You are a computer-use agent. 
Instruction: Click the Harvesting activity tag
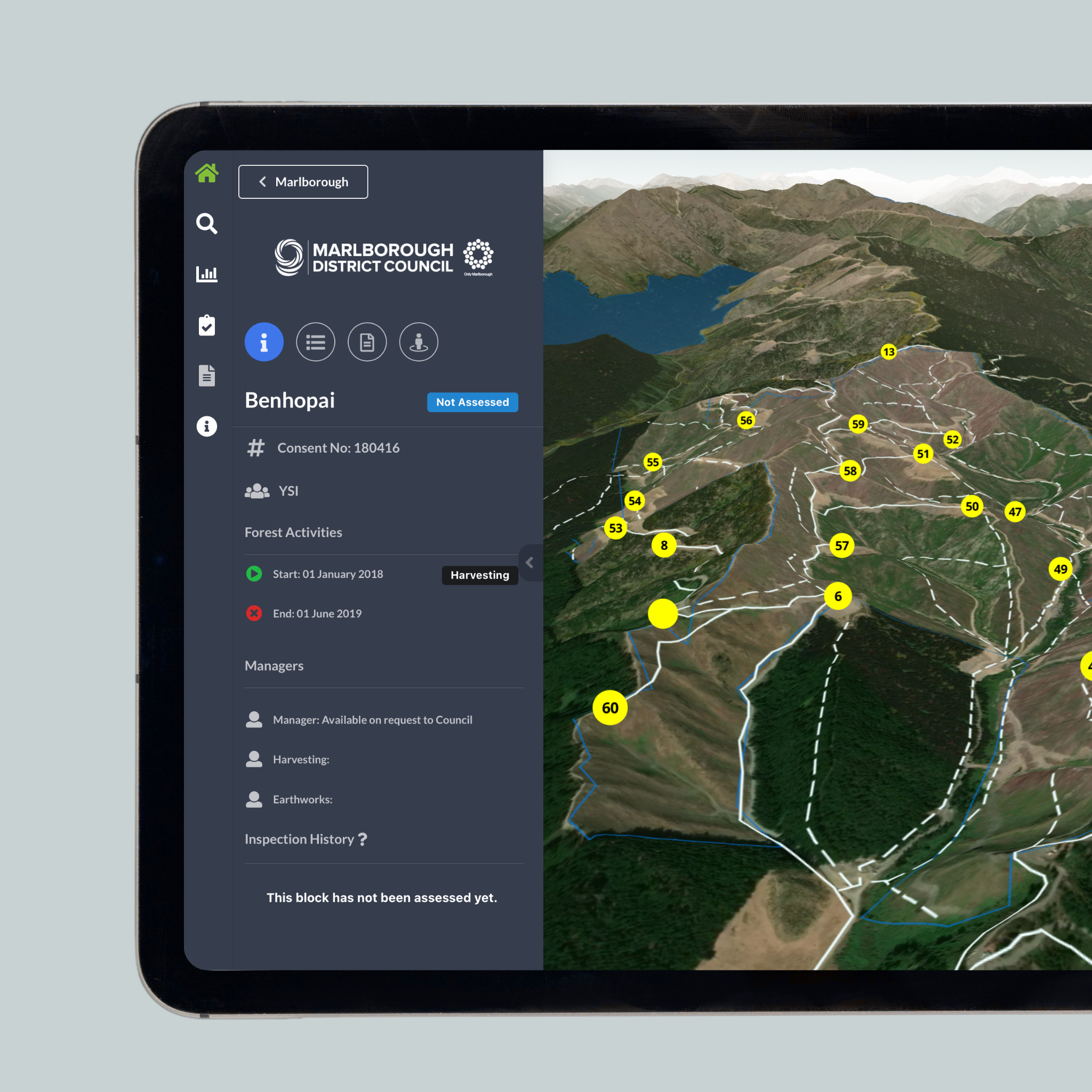tap(479, 575)
